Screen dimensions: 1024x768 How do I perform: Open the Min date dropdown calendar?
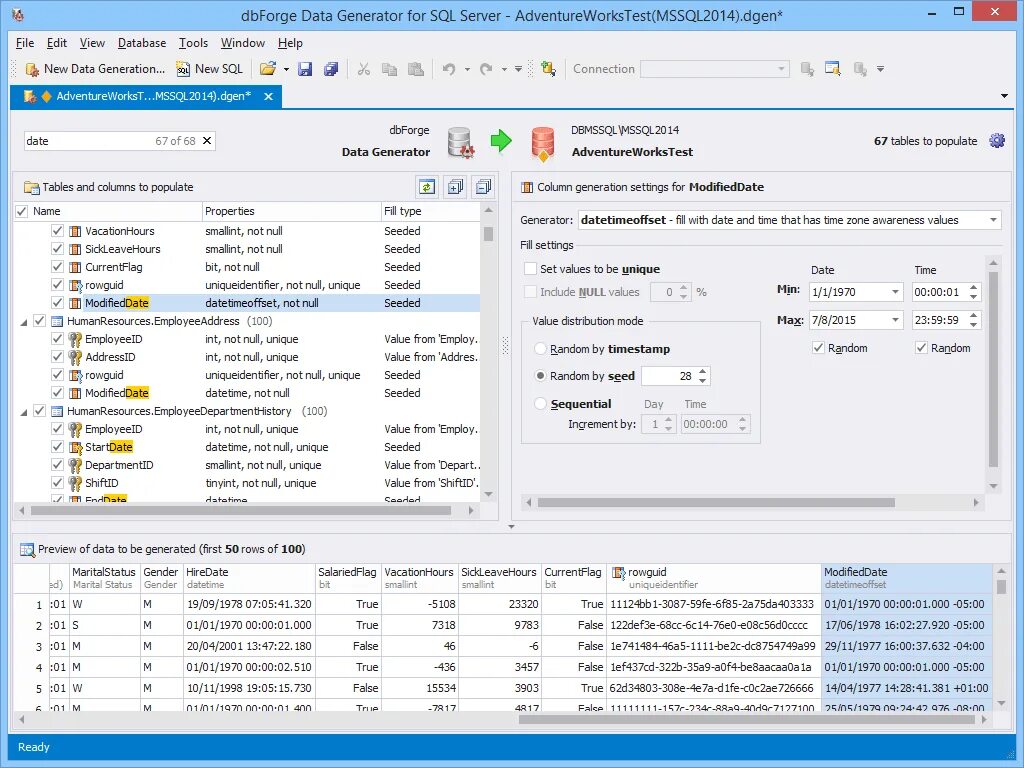point(895,292)
